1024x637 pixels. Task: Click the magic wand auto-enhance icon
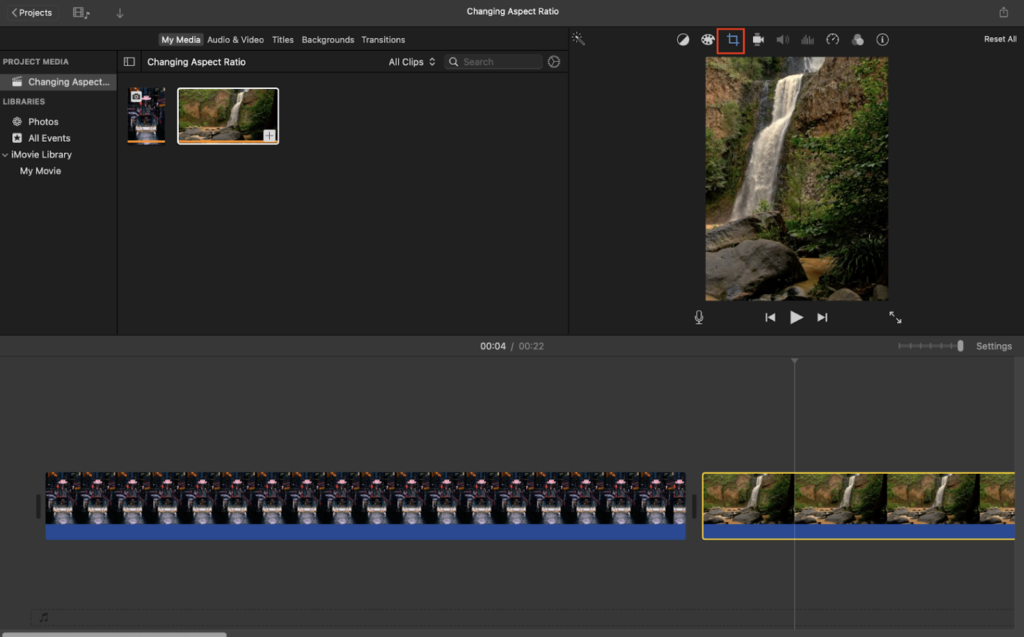(x=578, y=39)
